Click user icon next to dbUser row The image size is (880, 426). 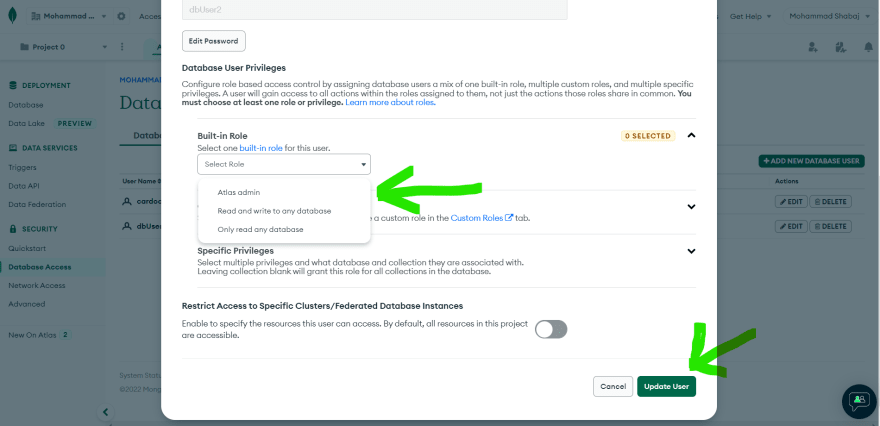pyautogui.click(x=127, y=226)
